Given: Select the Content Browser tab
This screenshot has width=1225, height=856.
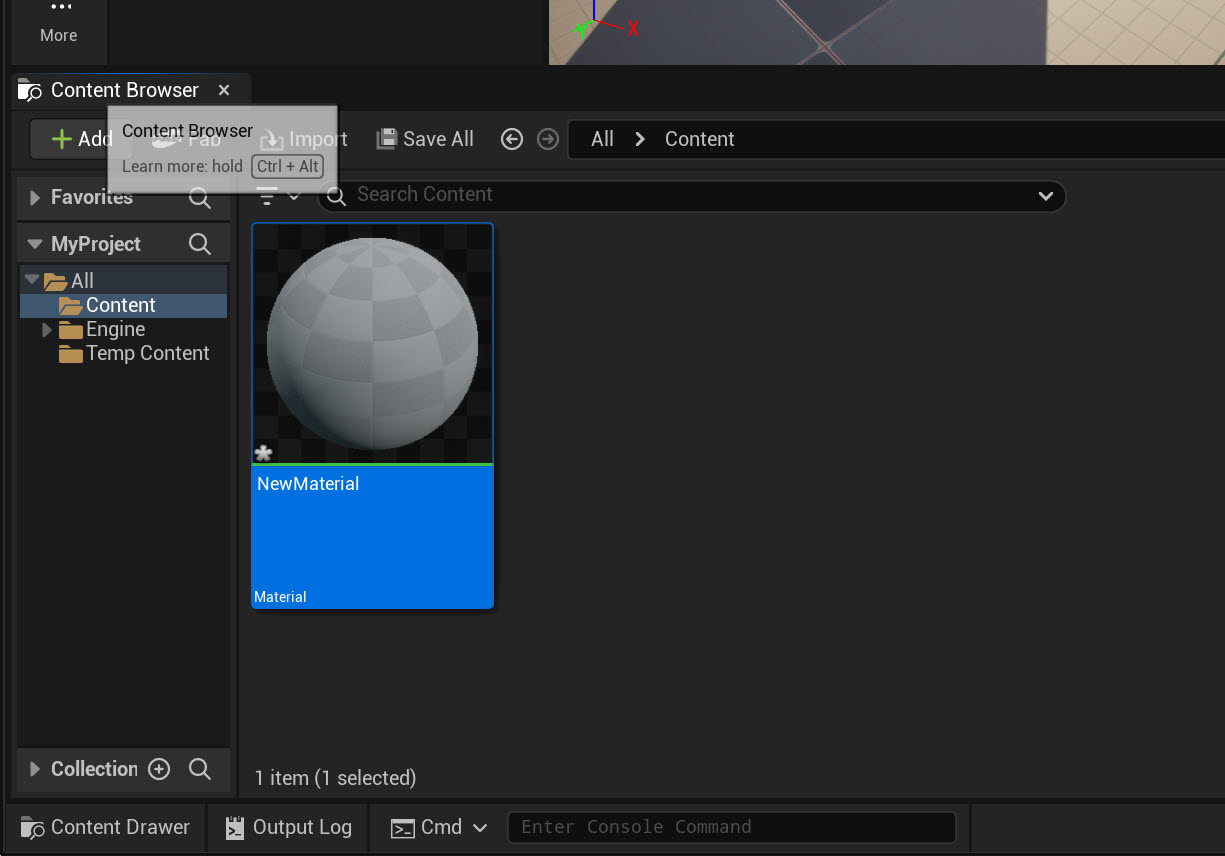Looking at the screenshot, I should [x=125, y=90].
